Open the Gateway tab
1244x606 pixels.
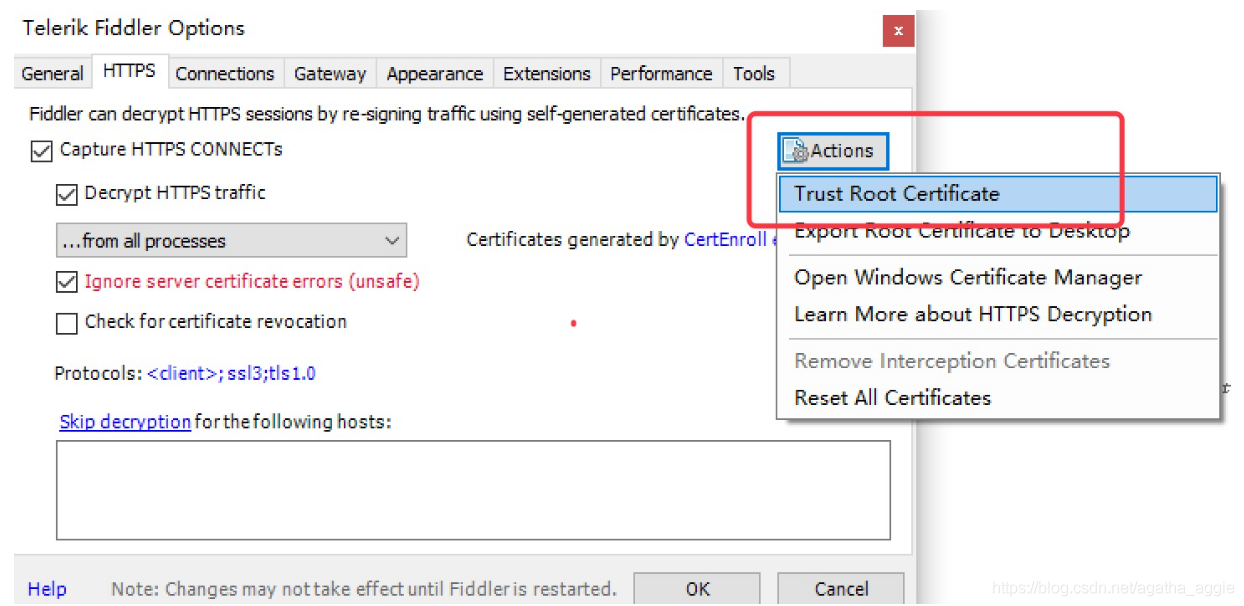coord(330,73)
